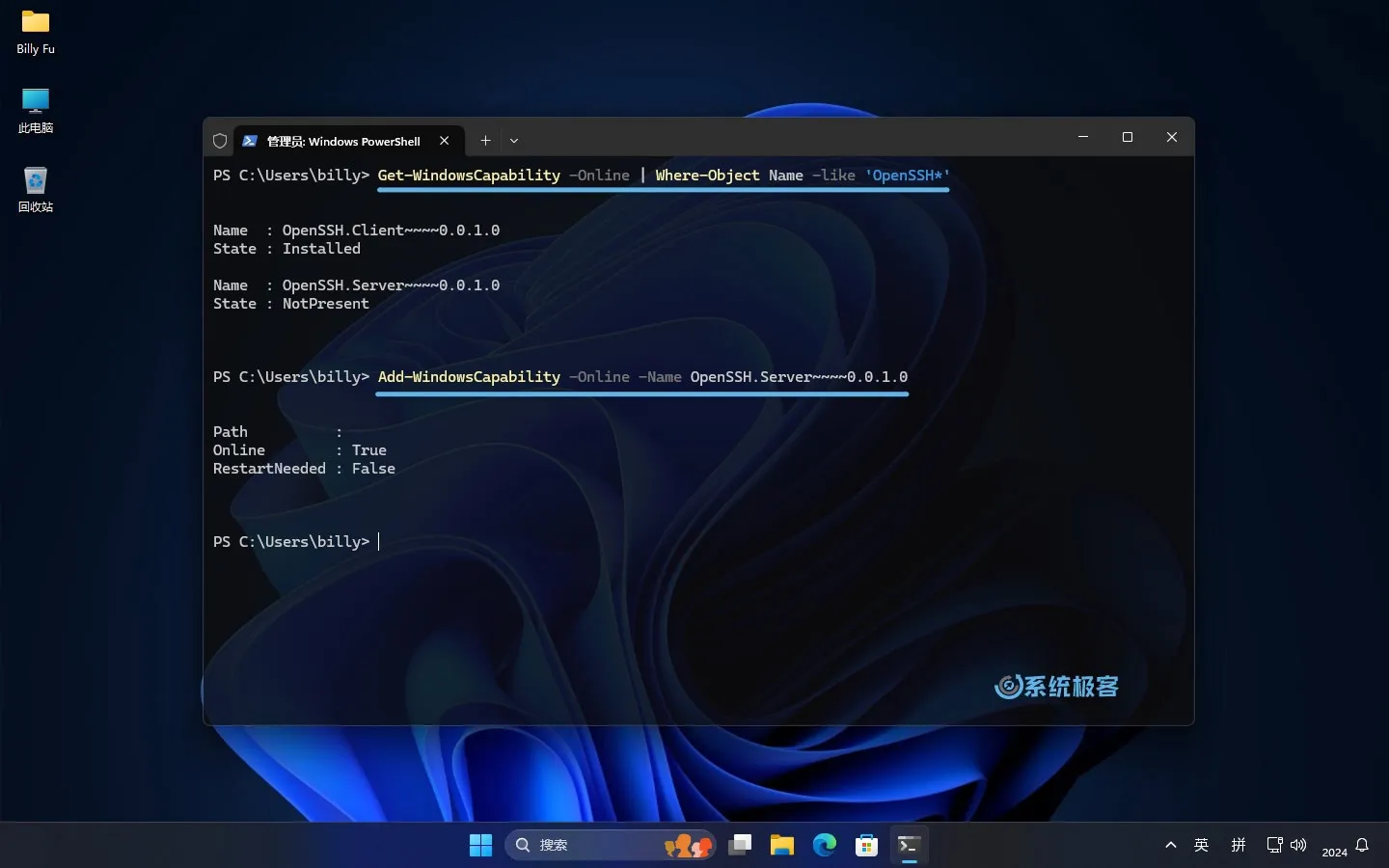Select the active Windows Terminal taskbar icon

point(908,845)
